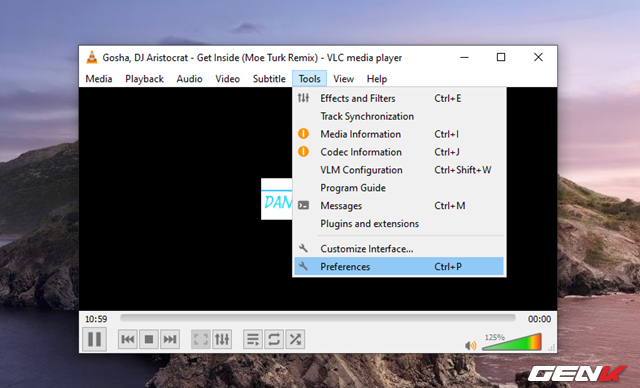Open the Messages window
This screenshot has height=388, width=640.
click(x=399, y=206)
